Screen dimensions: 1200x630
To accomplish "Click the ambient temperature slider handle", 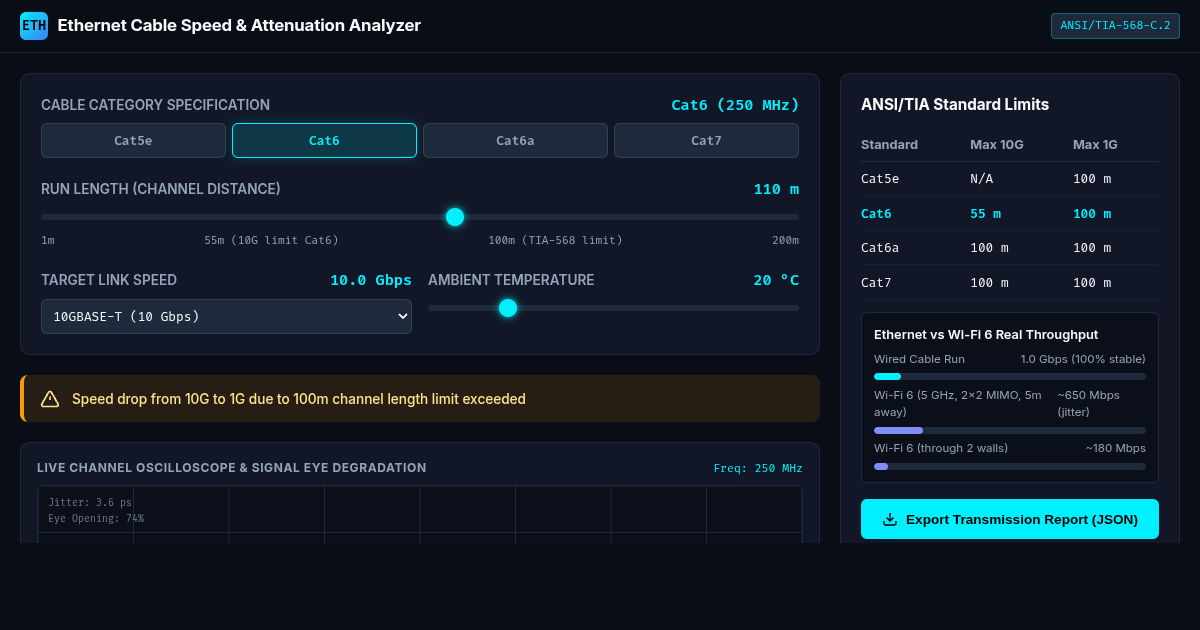I will (508, 308).
